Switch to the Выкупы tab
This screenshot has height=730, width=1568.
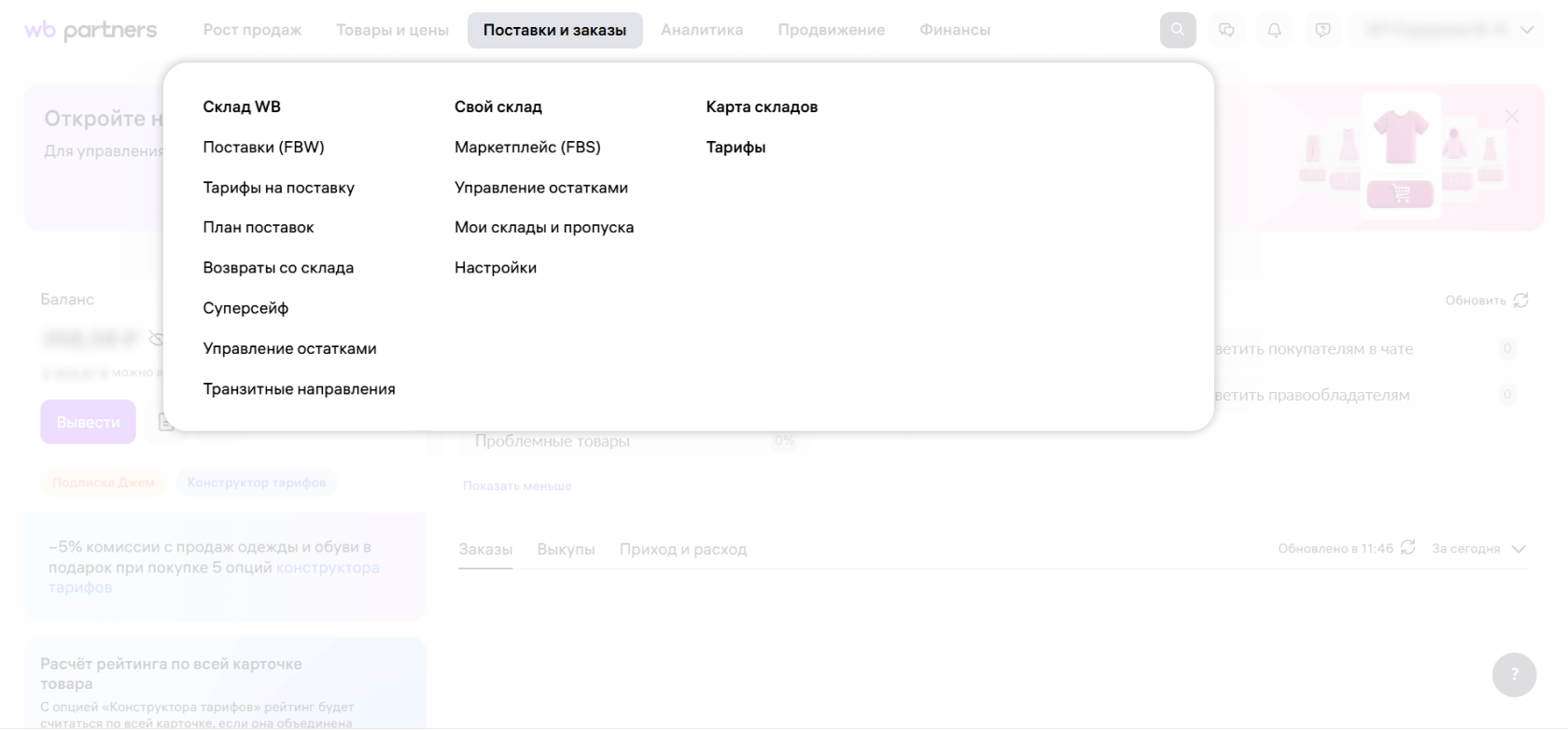566,549
